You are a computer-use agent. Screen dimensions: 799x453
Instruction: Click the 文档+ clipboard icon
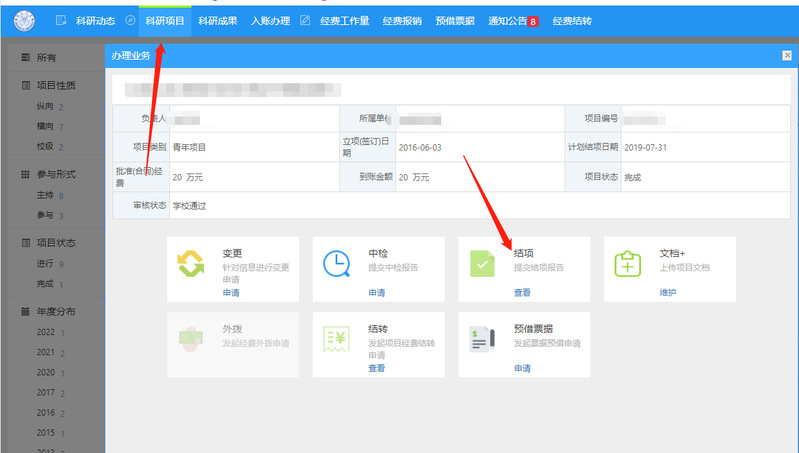coord(629,264)
